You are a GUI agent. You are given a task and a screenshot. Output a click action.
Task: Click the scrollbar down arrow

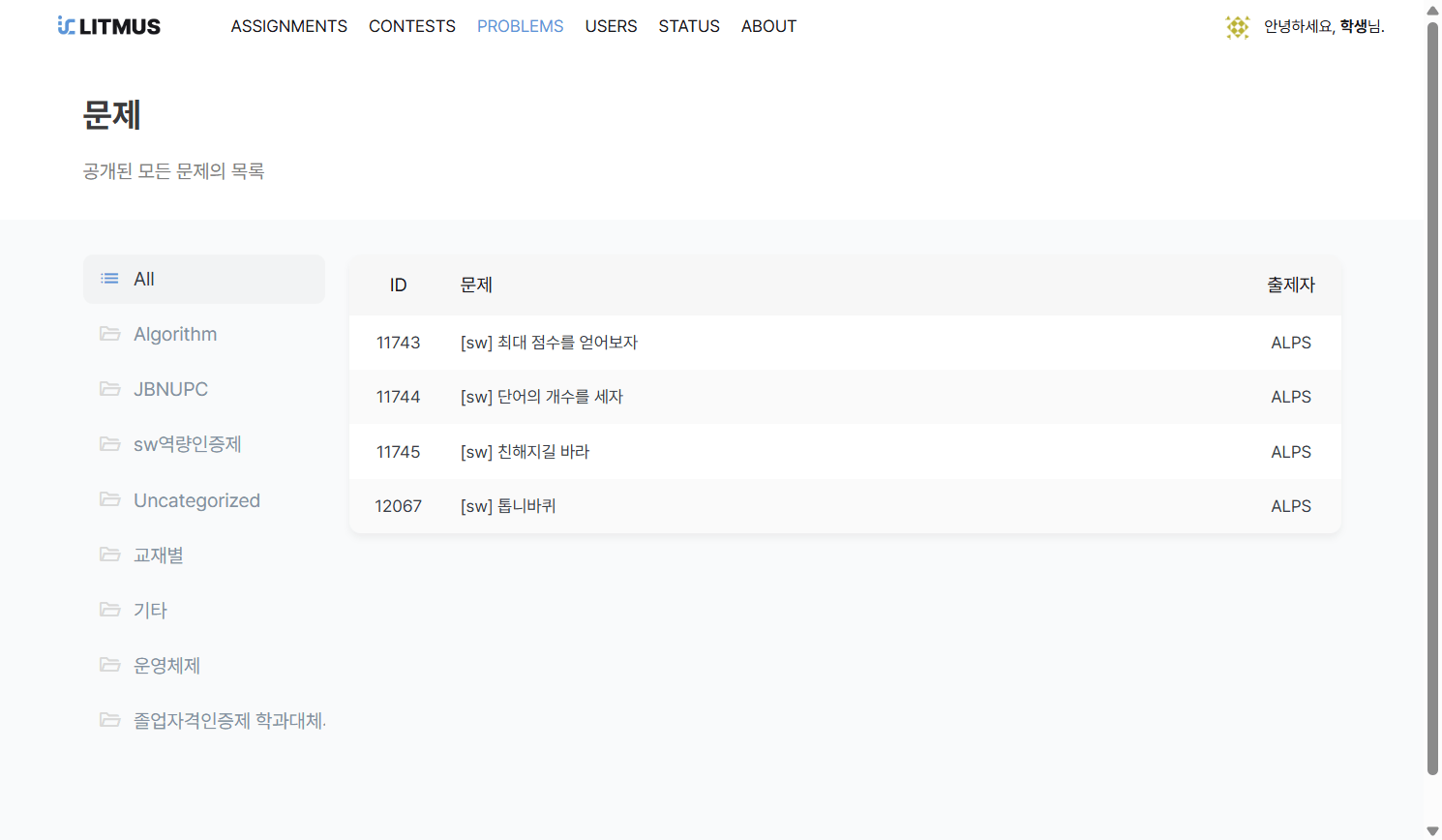coord(1432,831)
